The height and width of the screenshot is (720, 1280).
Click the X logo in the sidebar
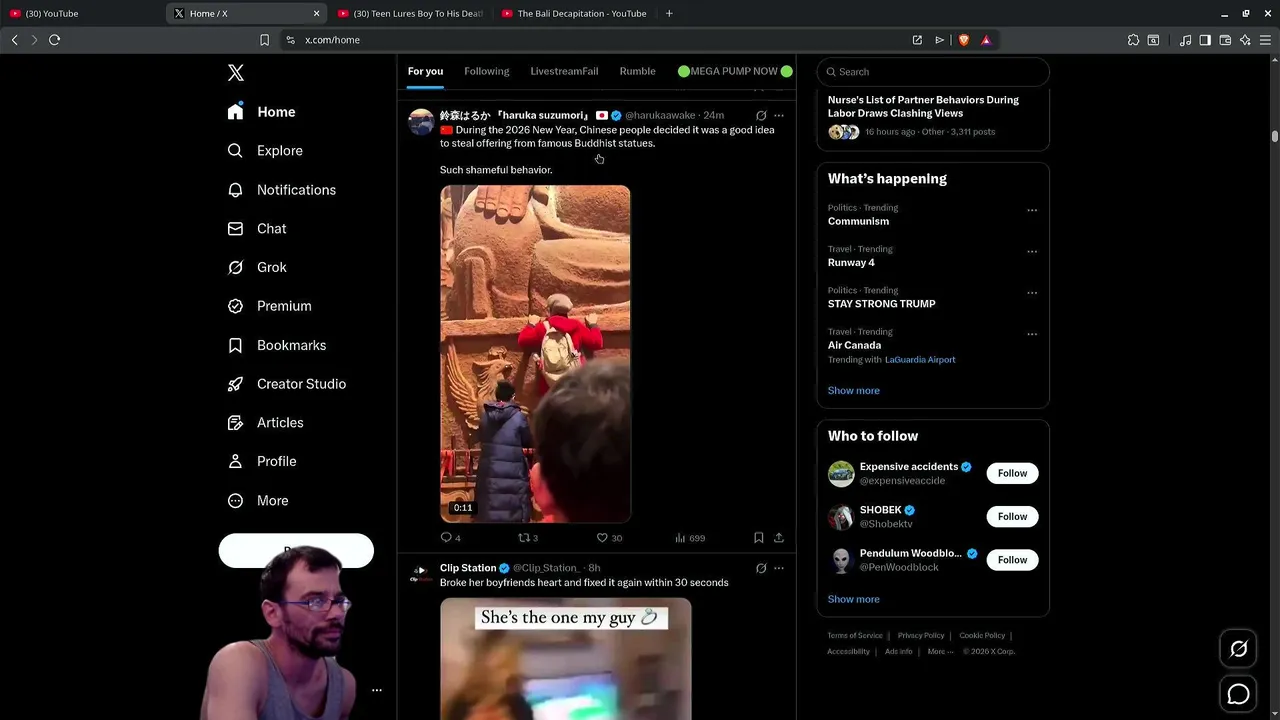236,73
